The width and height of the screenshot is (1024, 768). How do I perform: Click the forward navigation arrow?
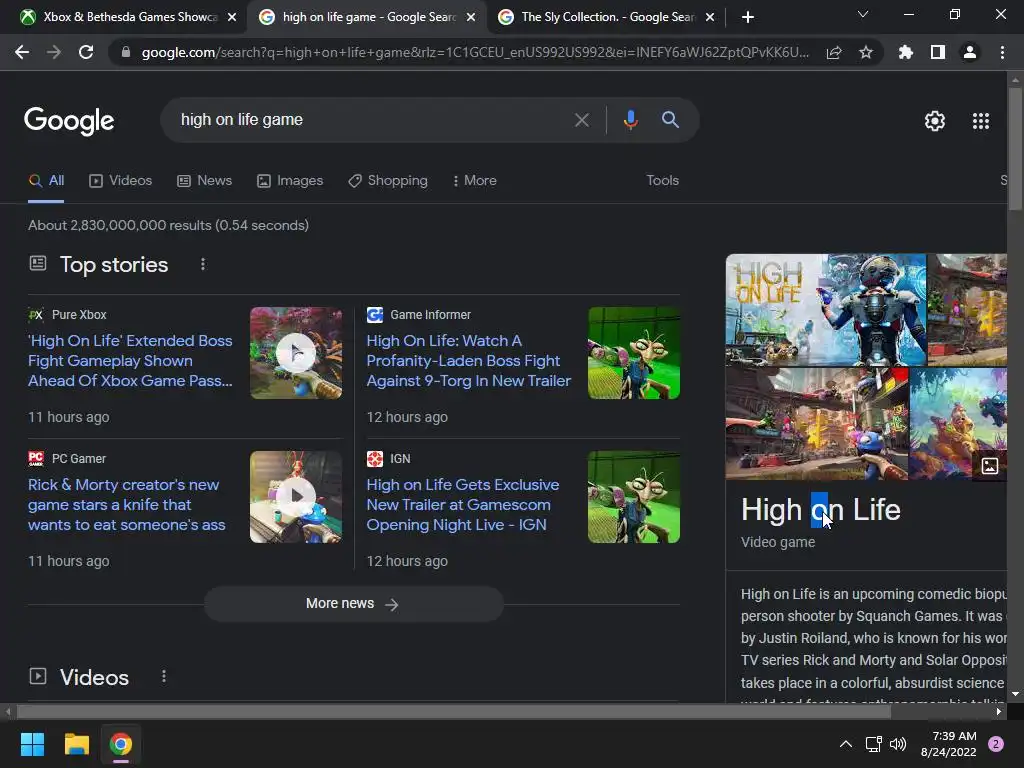54,52
